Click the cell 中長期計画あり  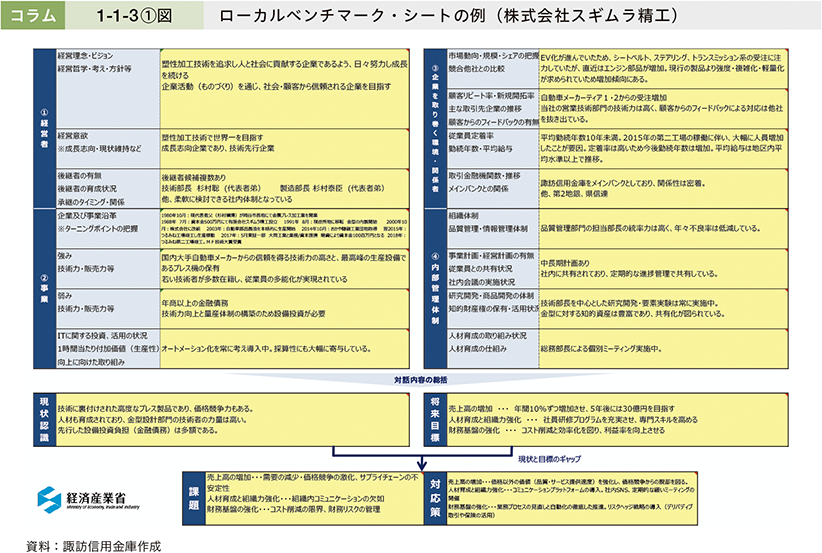pyautogui.click(x=565, y=263)
